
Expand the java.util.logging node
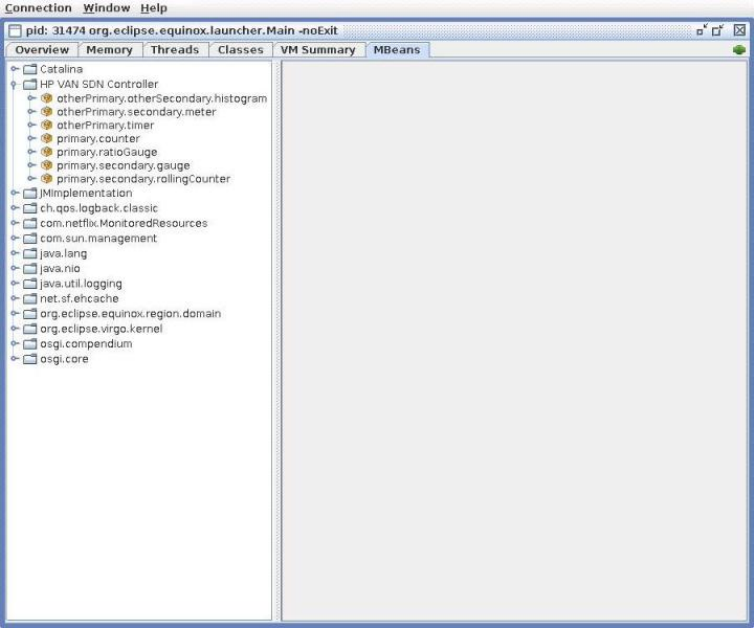click(15, 284)
